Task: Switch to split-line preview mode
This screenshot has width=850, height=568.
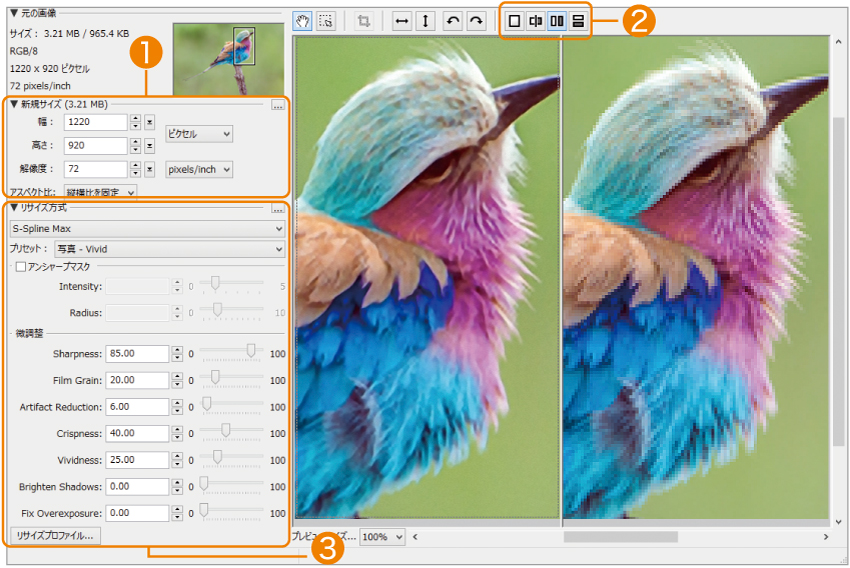Action: pos(535,20)
